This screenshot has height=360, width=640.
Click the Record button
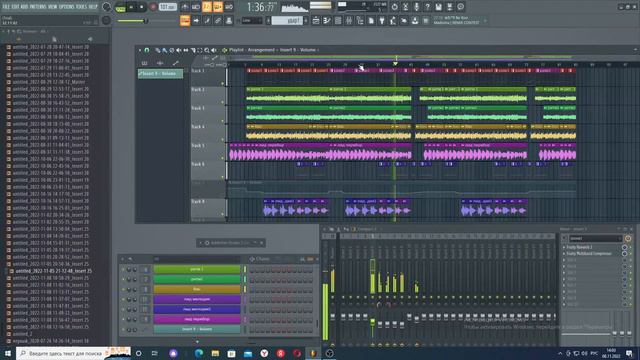click(x=153, y=7)
